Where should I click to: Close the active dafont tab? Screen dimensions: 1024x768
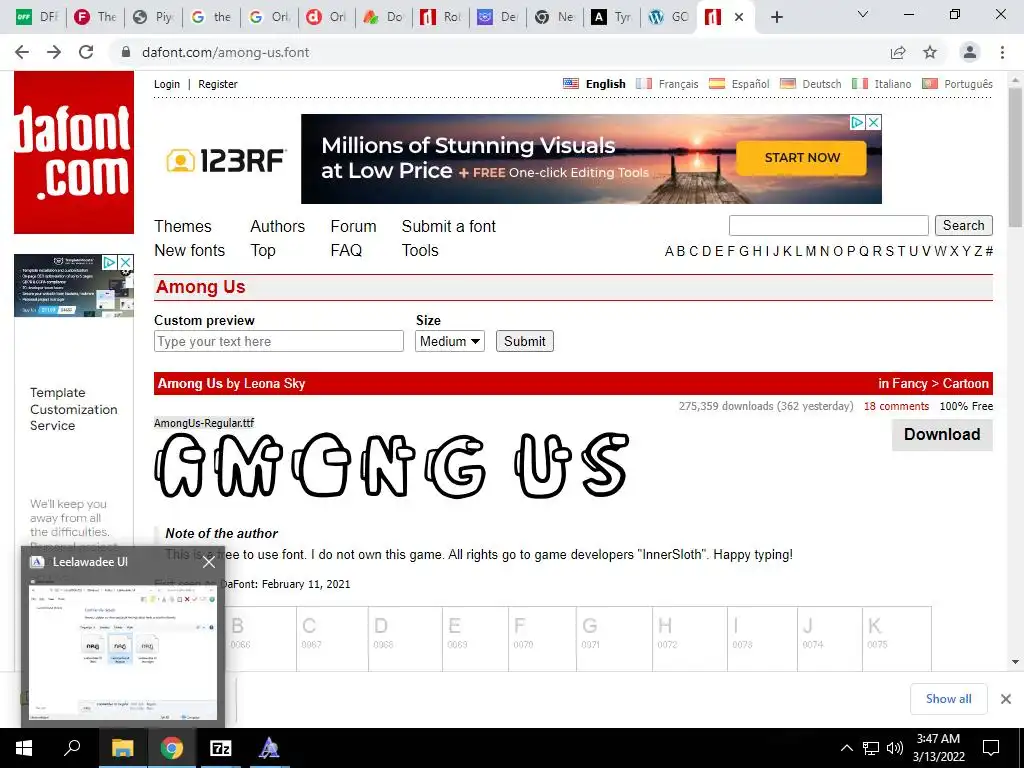click(x=739, y=17)
